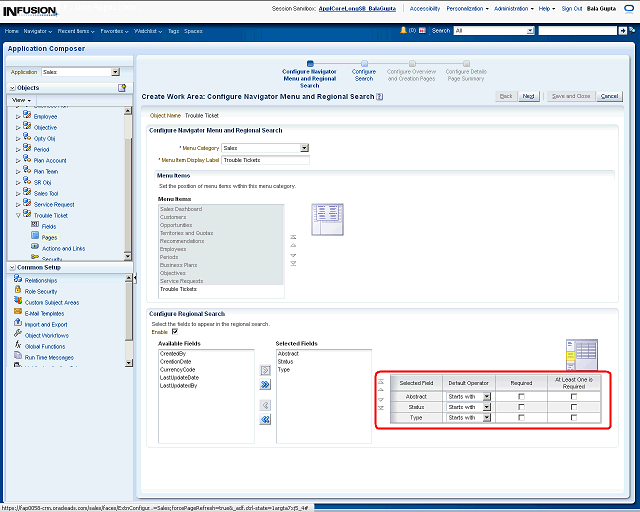Click the new object icon in Objects panel
The height and width of the screenshot is (512, 640).
click(122, 88)
